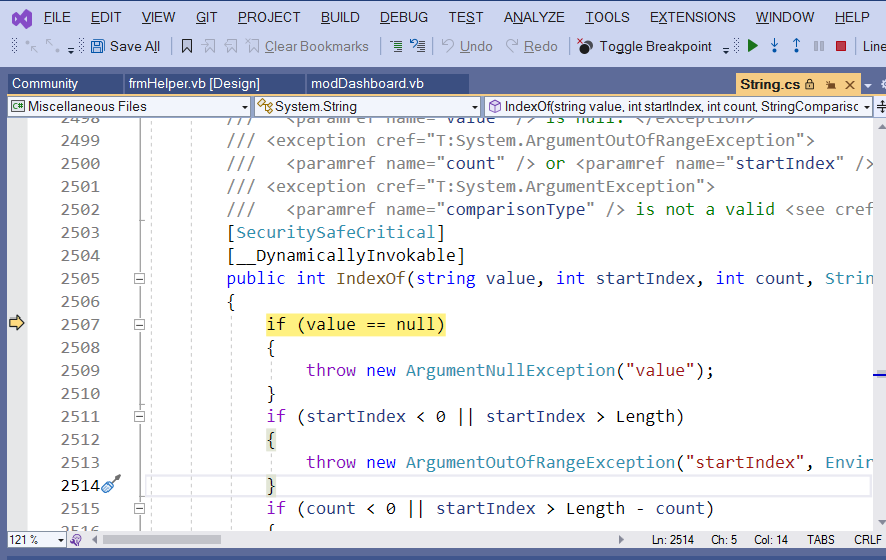Image resolution: width=886 pixels, height=560 pixels.
Task: Click the navigate forward arrow icon
Action: pos(52,46)
